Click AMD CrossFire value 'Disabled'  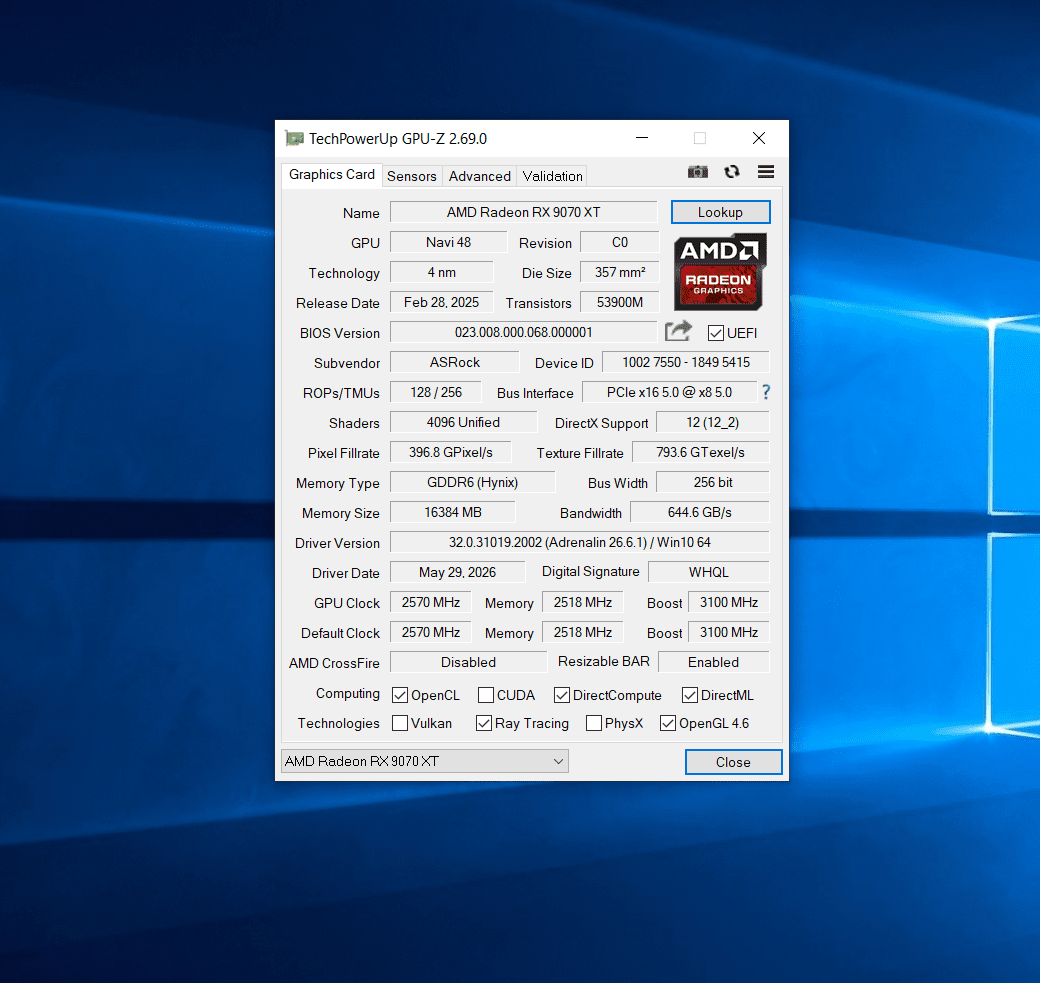tap(468, 663)
